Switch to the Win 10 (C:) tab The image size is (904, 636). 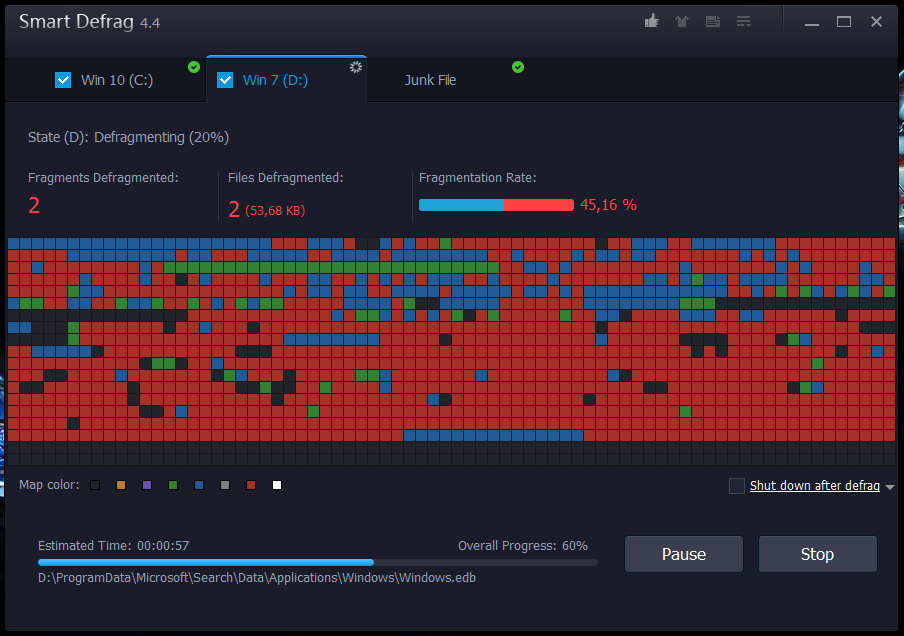tap(117, 80)
